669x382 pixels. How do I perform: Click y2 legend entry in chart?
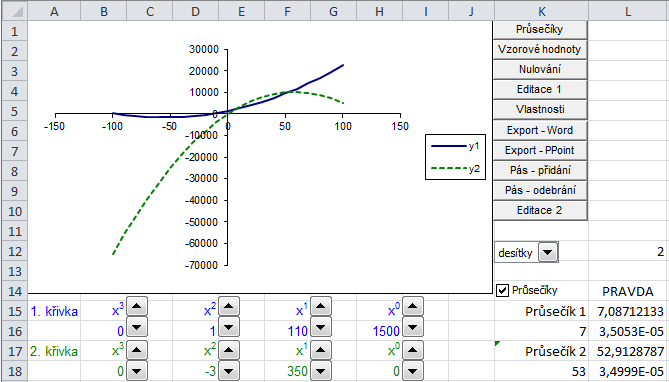click(x=456, y=169)
